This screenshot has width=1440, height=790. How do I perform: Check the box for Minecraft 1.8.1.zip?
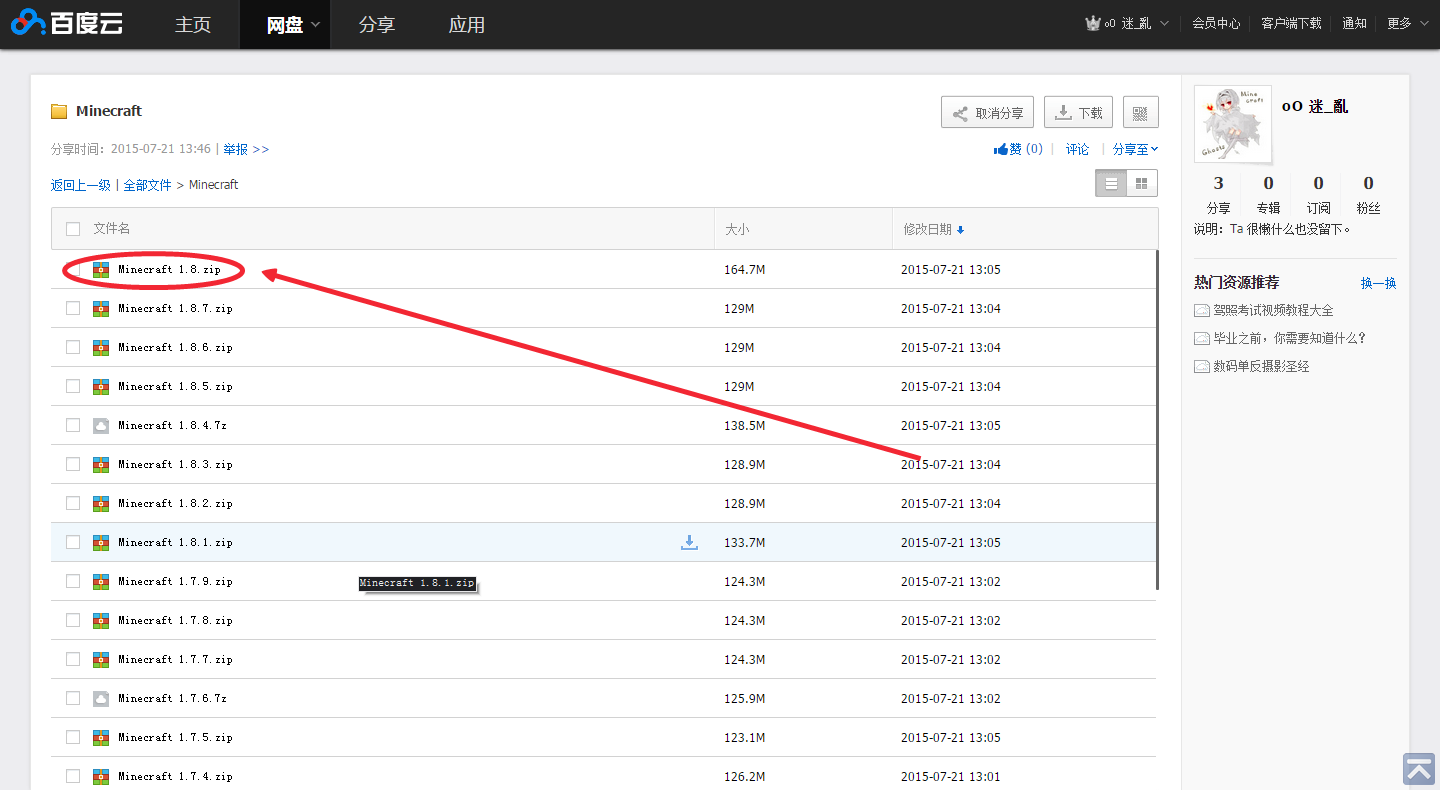(73, 542)
